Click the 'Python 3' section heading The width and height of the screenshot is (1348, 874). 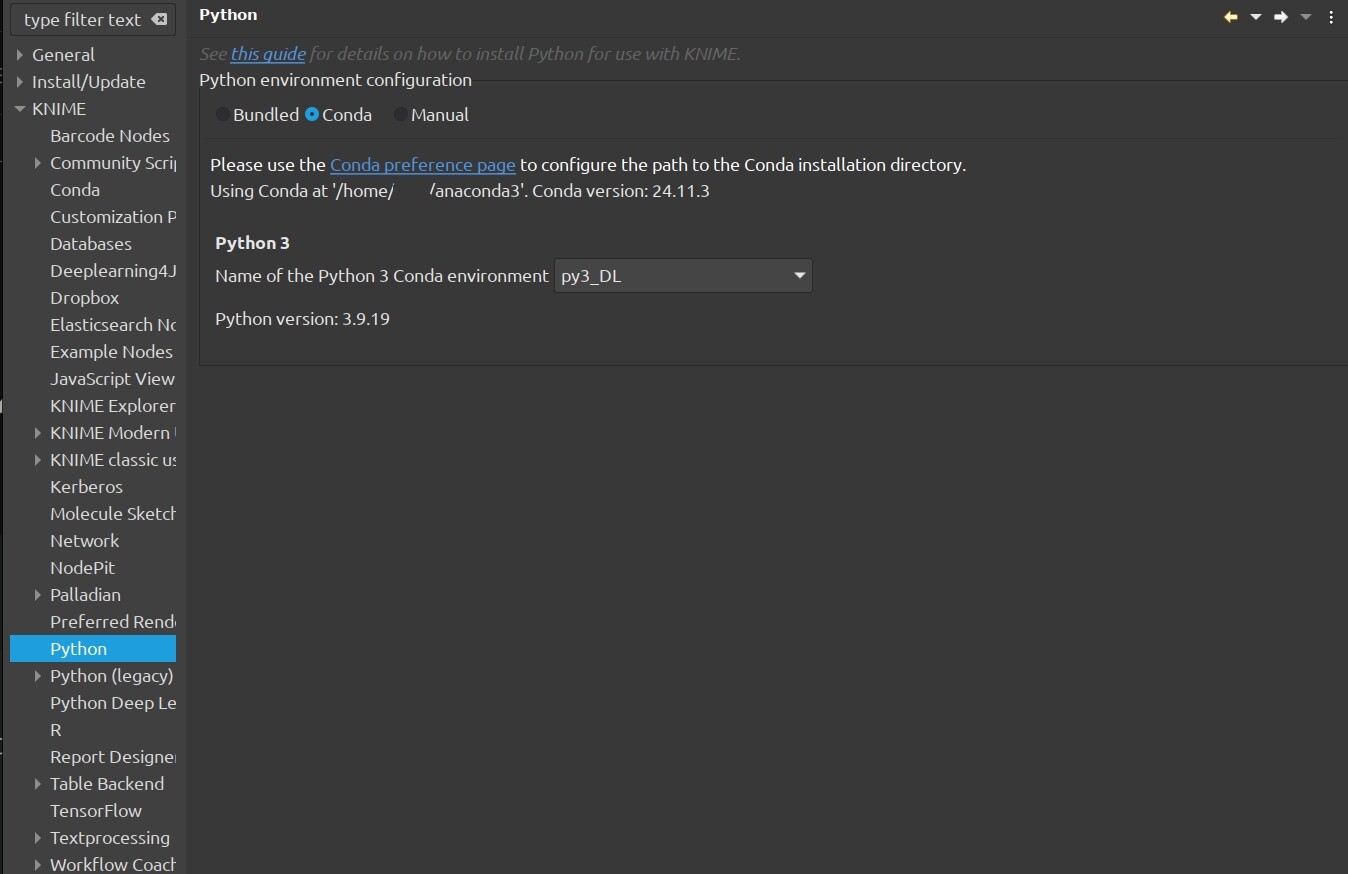point(252,243)
